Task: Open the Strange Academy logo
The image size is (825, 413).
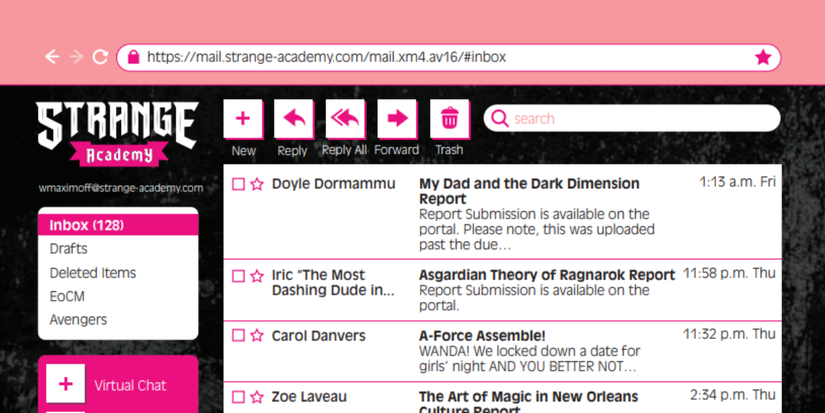Action: pyautogui.click(x=117, y=133)
